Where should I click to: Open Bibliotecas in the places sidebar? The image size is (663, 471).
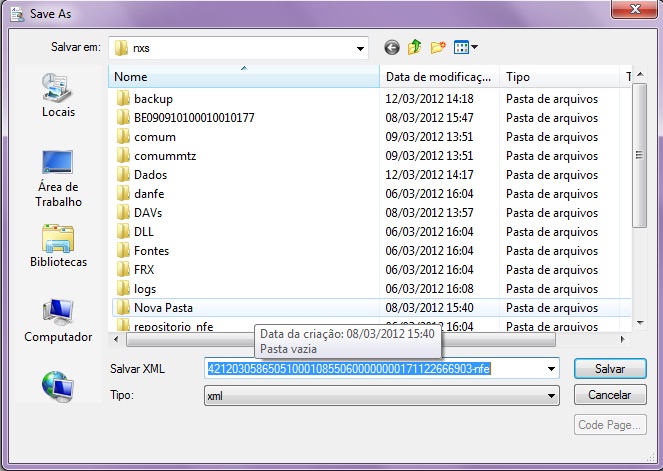(58, 245)
